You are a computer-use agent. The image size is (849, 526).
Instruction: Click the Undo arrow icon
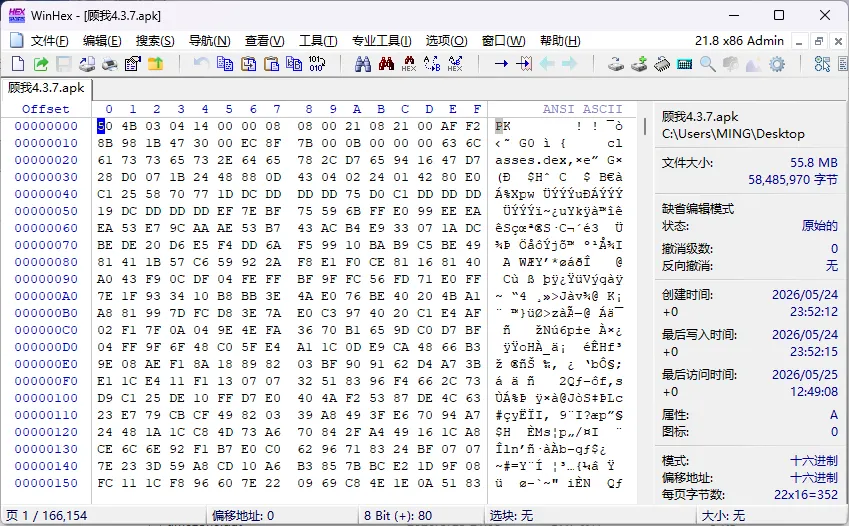click(x=201, y=64)
